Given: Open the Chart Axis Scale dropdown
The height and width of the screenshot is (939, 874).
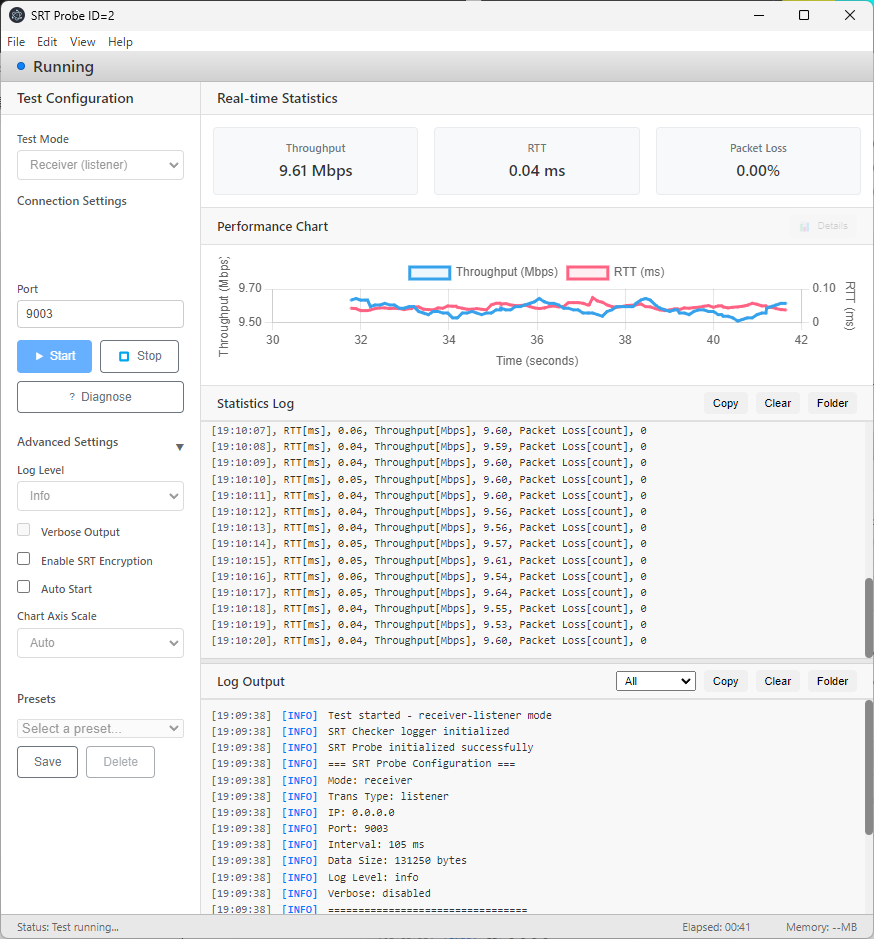Looking at the screenshot, I should pos(100,643).
